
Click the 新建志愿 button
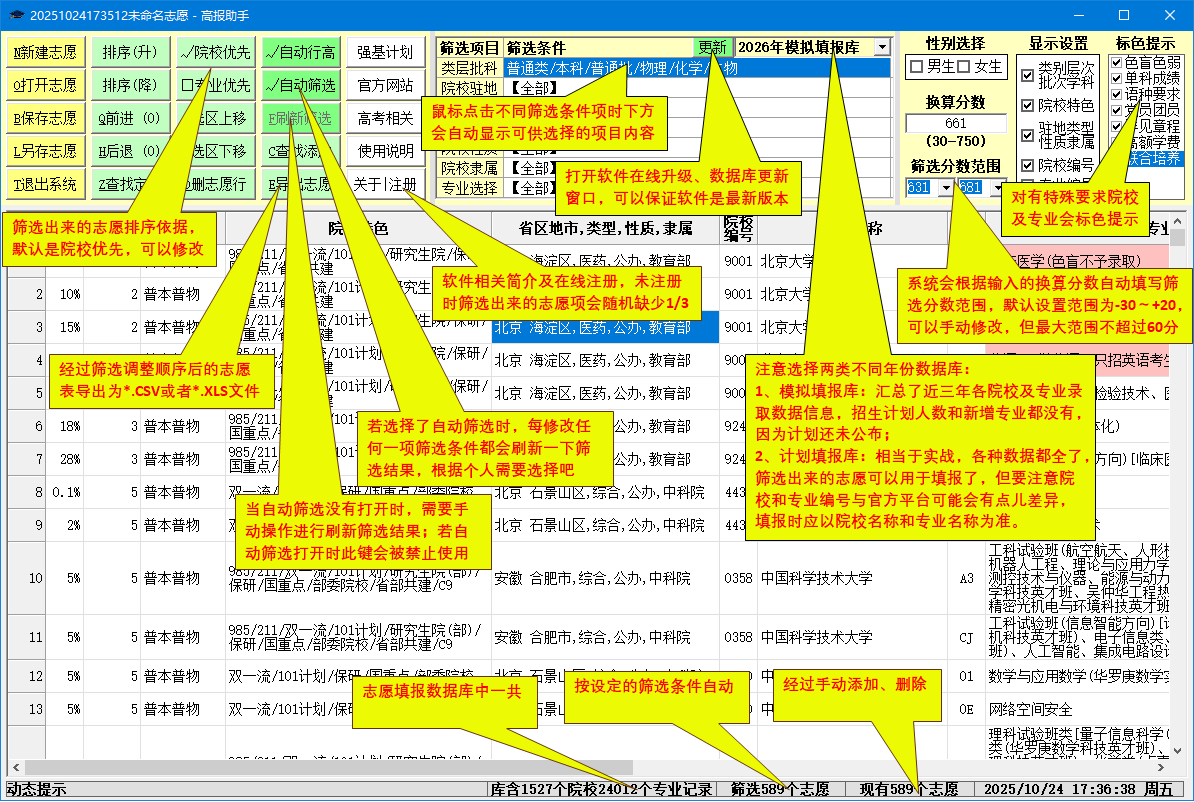click(45, 52)
